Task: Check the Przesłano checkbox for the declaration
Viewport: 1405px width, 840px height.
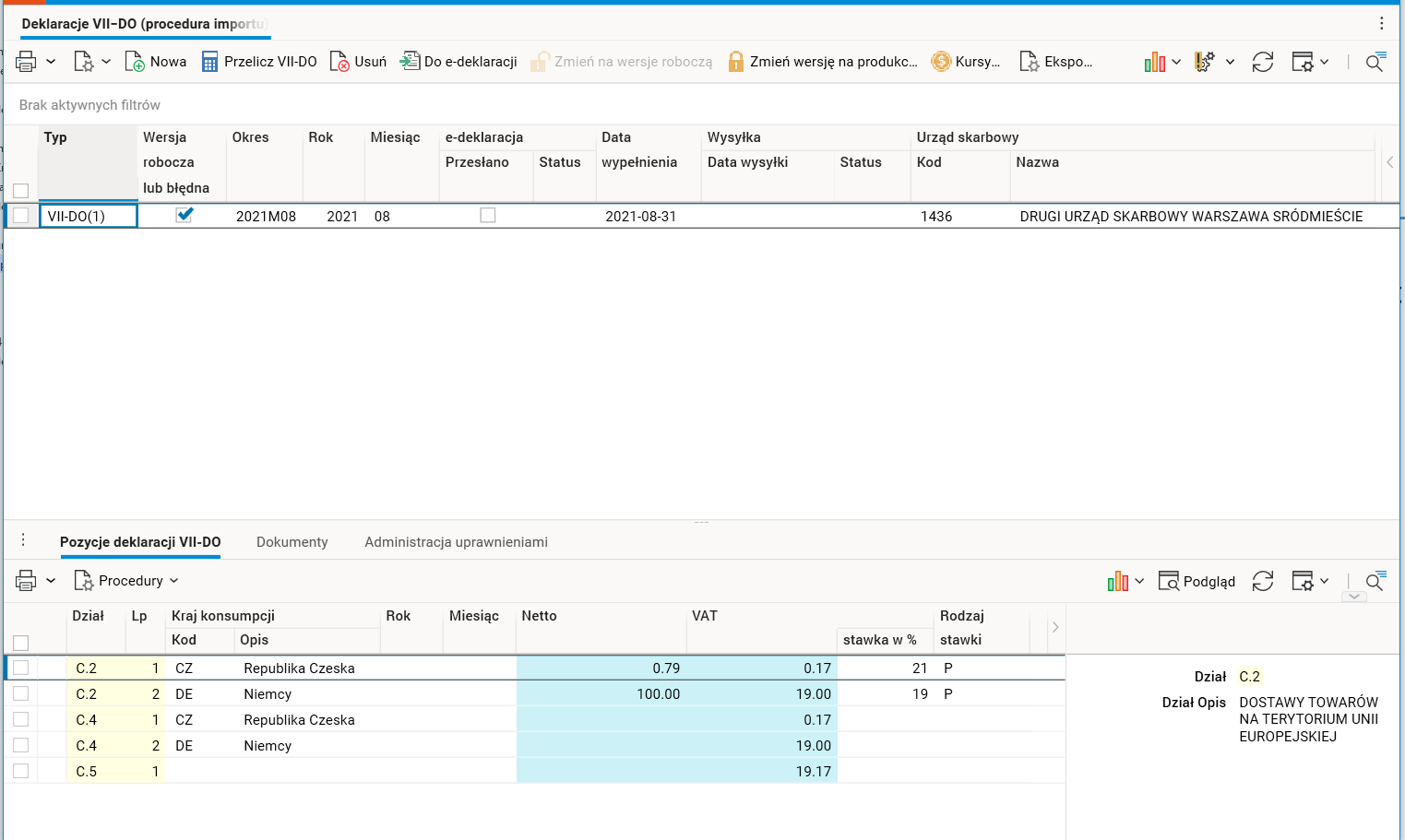Action: [x=488, y=215]
